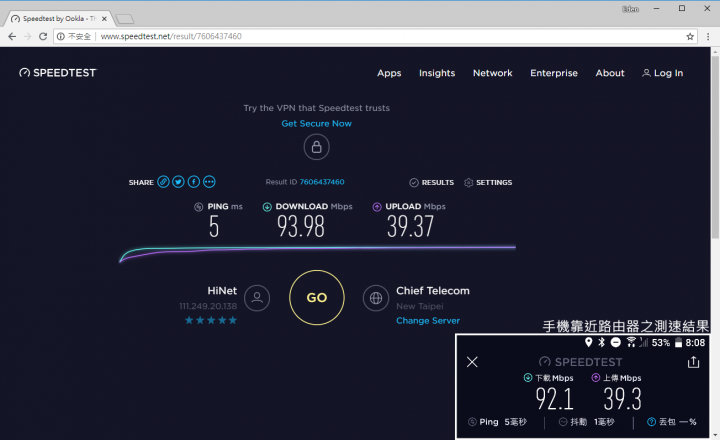Viewport: 720px width, 440px height.
Task: Click the PING icon
Action: click(198, 207)
